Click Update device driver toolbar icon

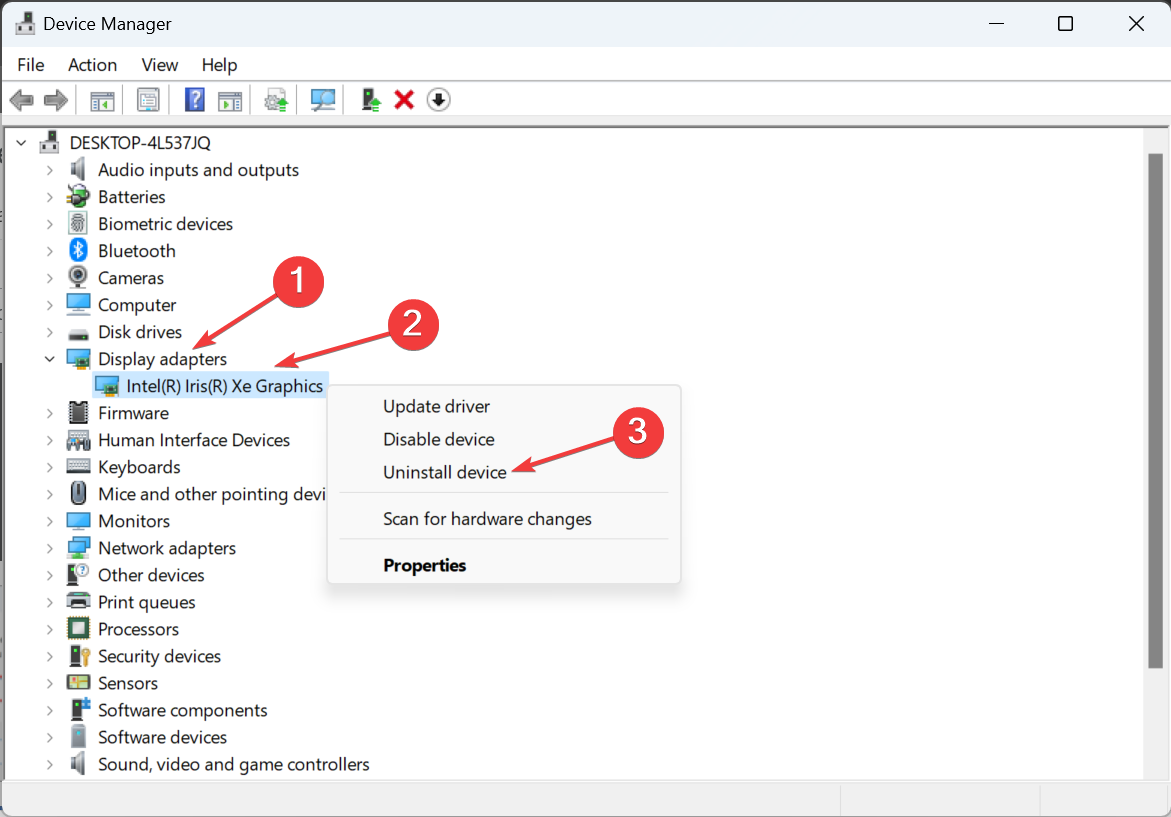pos(276,100)
